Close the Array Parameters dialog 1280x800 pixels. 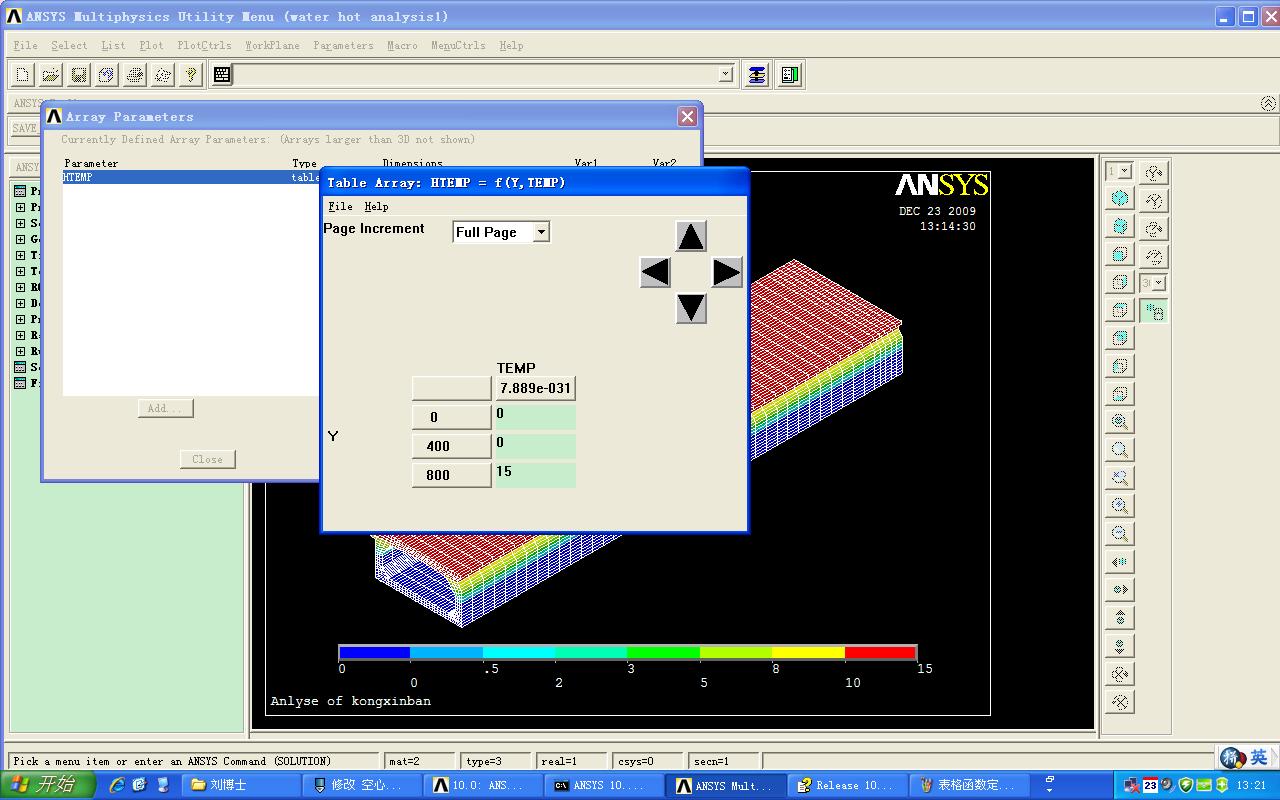click(687, 116)
